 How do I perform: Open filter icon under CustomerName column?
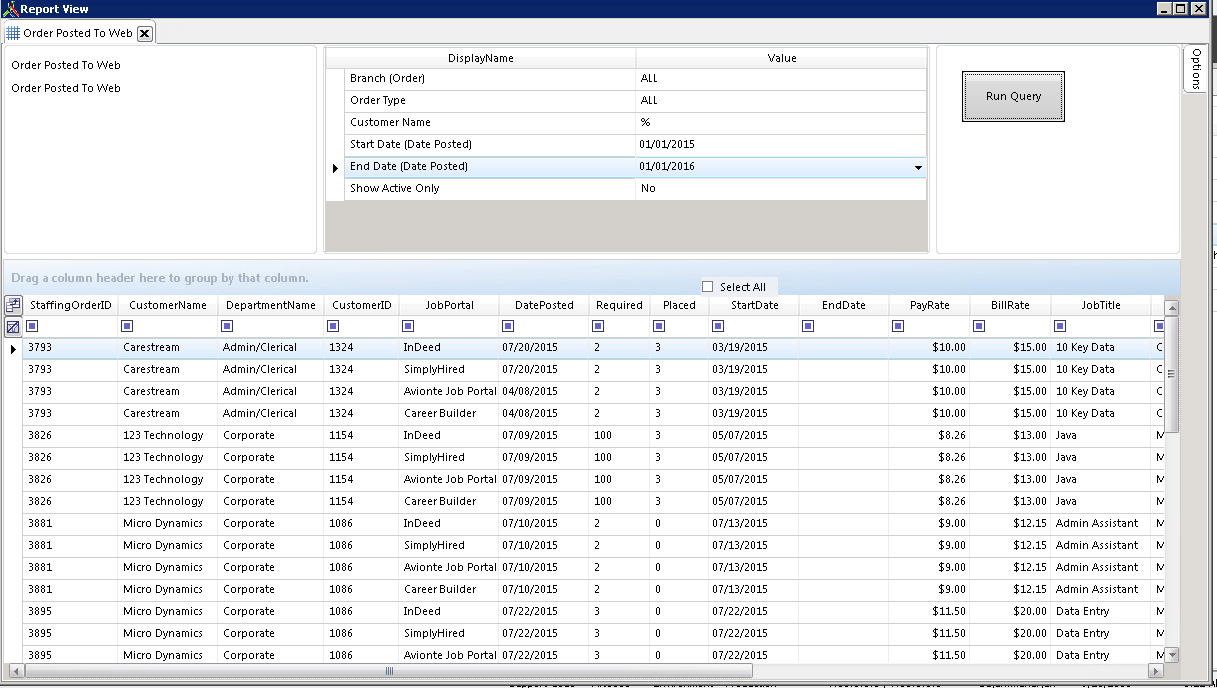tap(127, 326)
